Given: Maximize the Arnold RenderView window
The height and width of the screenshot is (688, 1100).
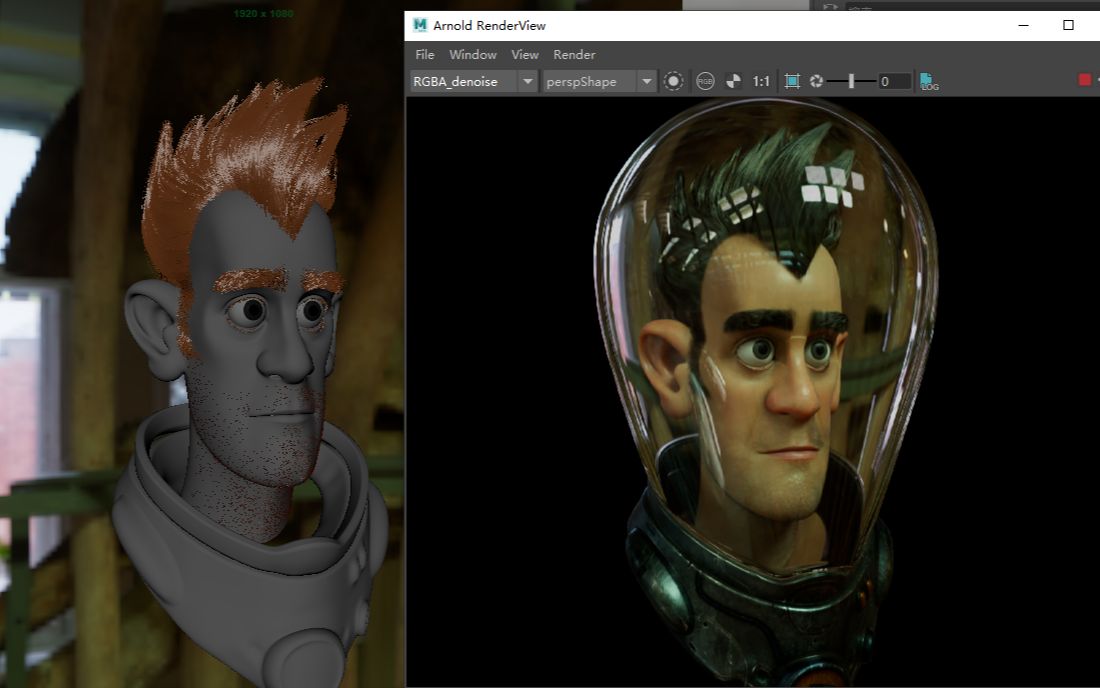Looking at the screenshot, I should click(1068, 25).
